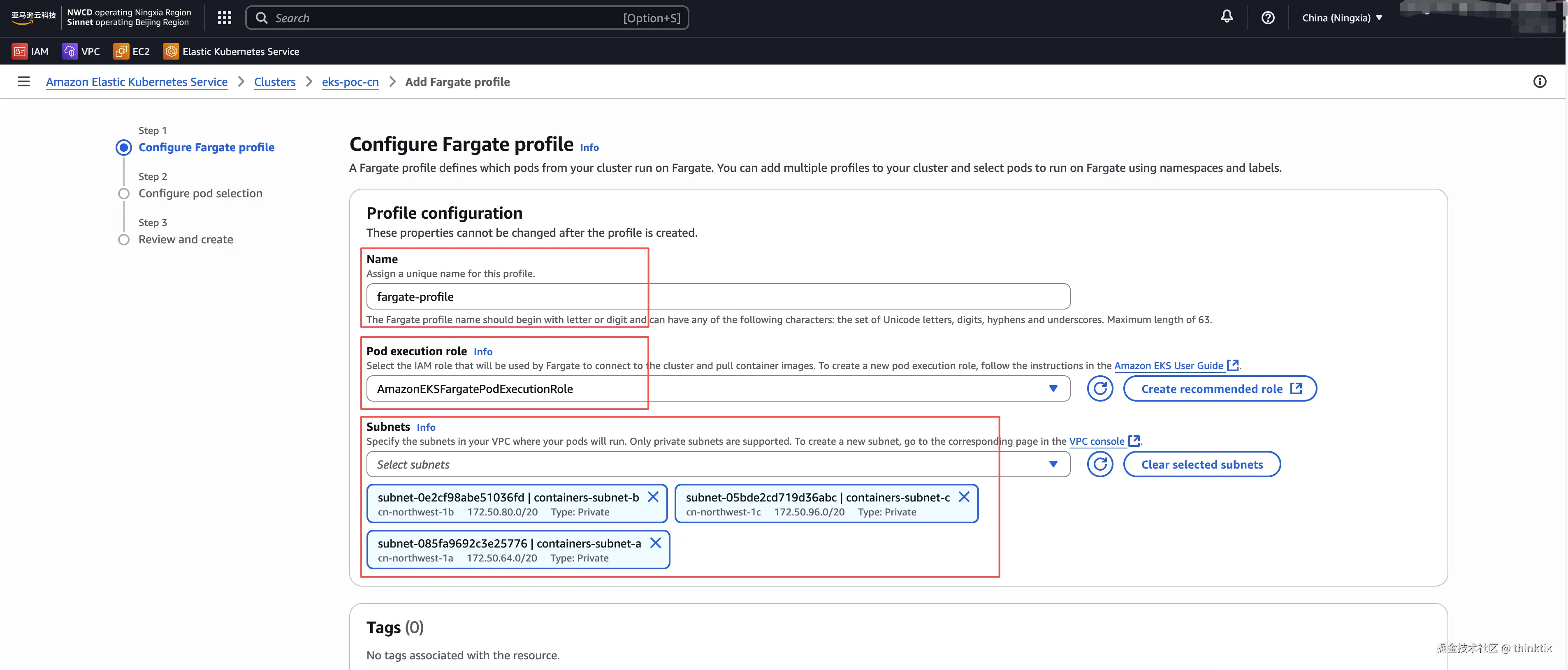Open VPC service shortcut icon

tap(70, 52)
